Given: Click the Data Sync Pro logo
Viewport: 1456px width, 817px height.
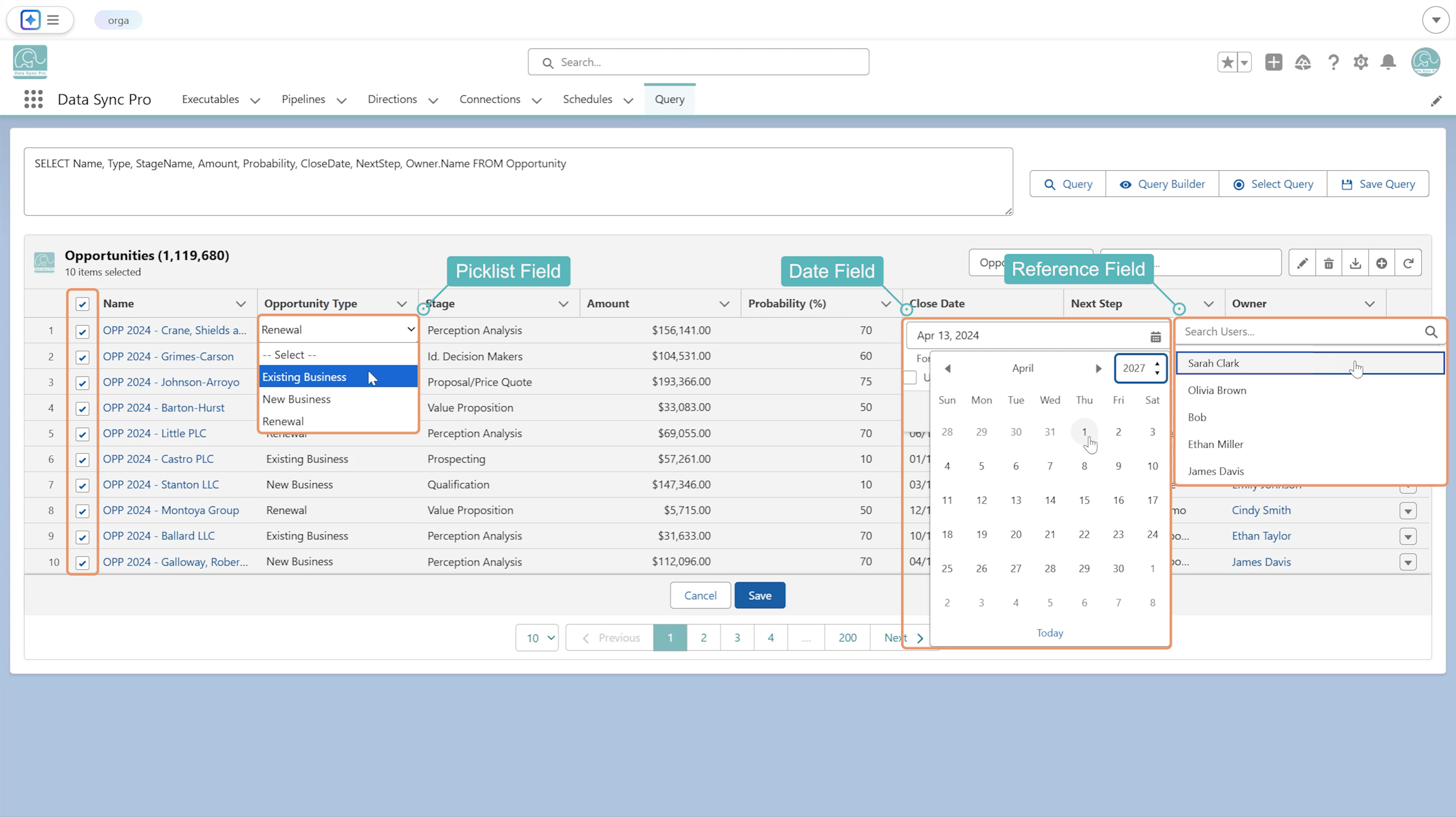Looking at the screenshot, I should point(30,61).
